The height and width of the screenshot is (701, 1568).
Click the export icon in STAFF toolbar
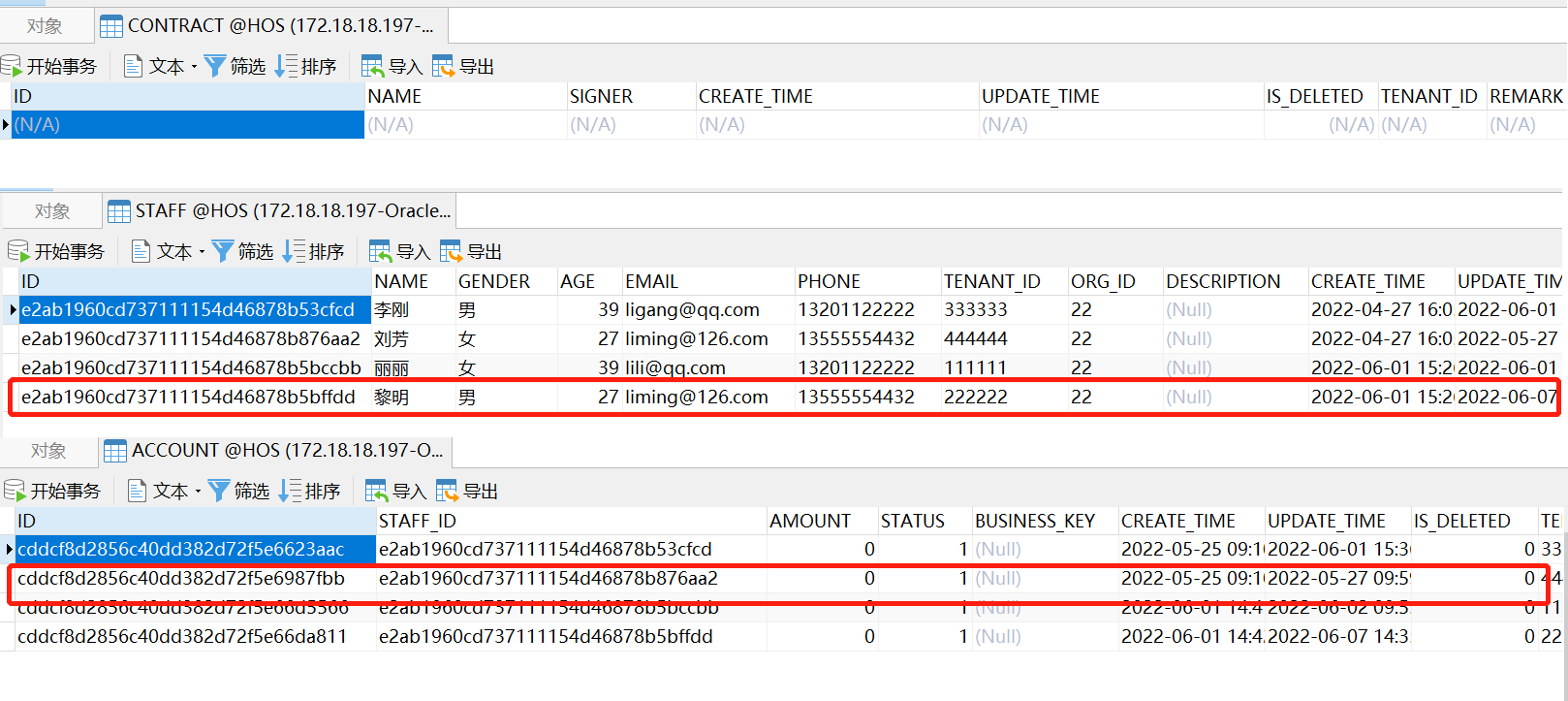pos(451,251)
